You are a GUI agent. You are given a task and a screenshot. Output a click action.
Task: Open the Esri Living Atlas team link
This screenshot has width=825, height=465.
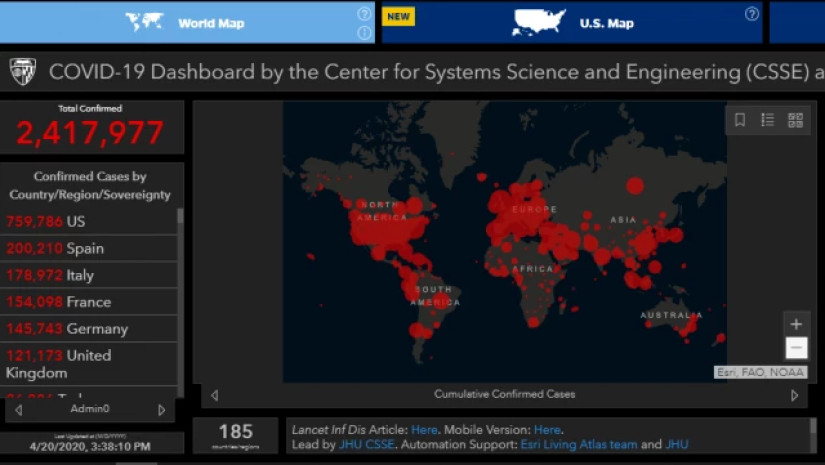point(579,444)
